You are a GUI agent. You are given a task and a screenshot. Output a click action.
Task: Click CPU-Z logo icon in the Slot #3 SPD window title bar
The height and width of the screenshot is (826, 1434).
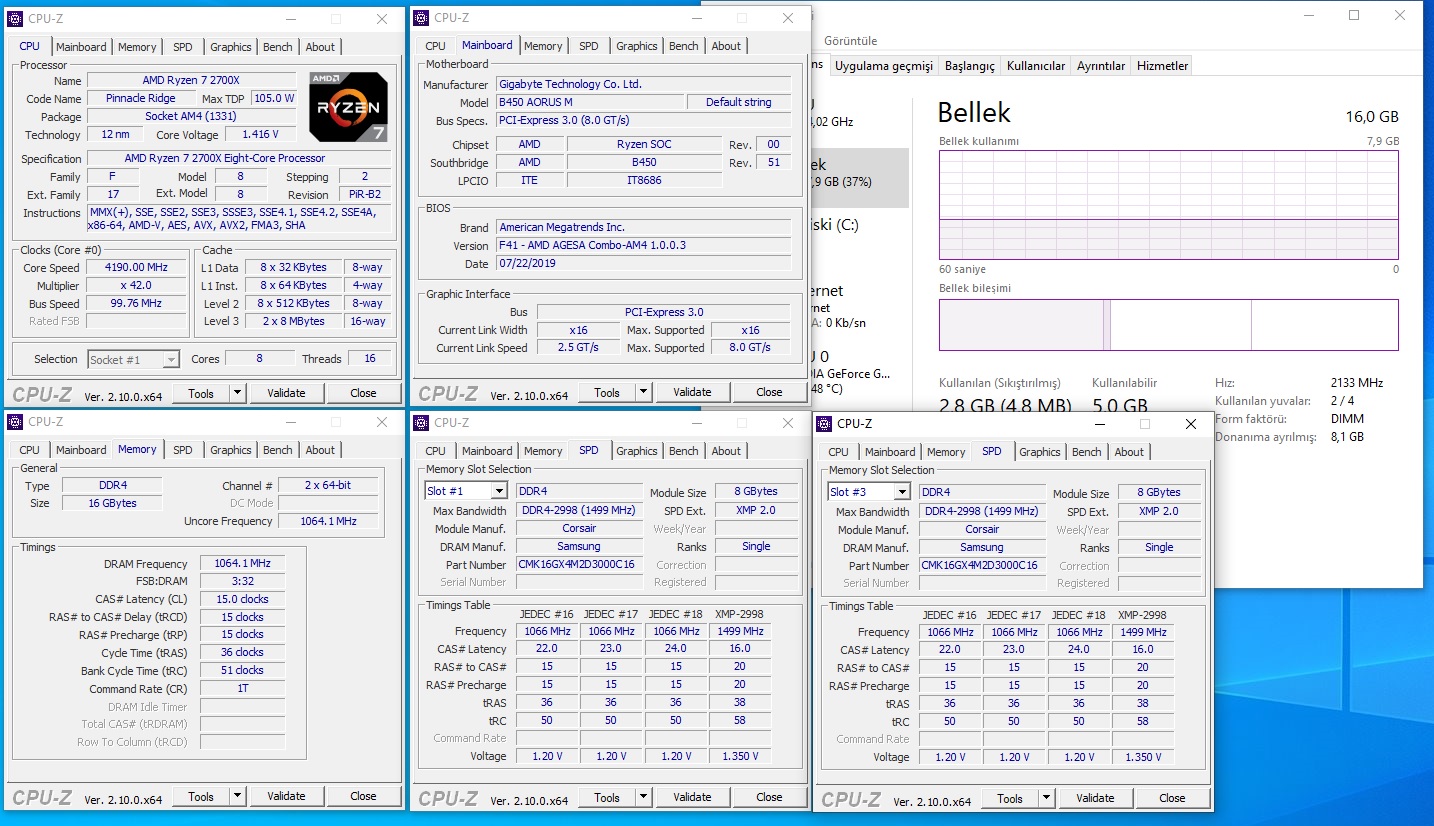(x=824, y=424)
